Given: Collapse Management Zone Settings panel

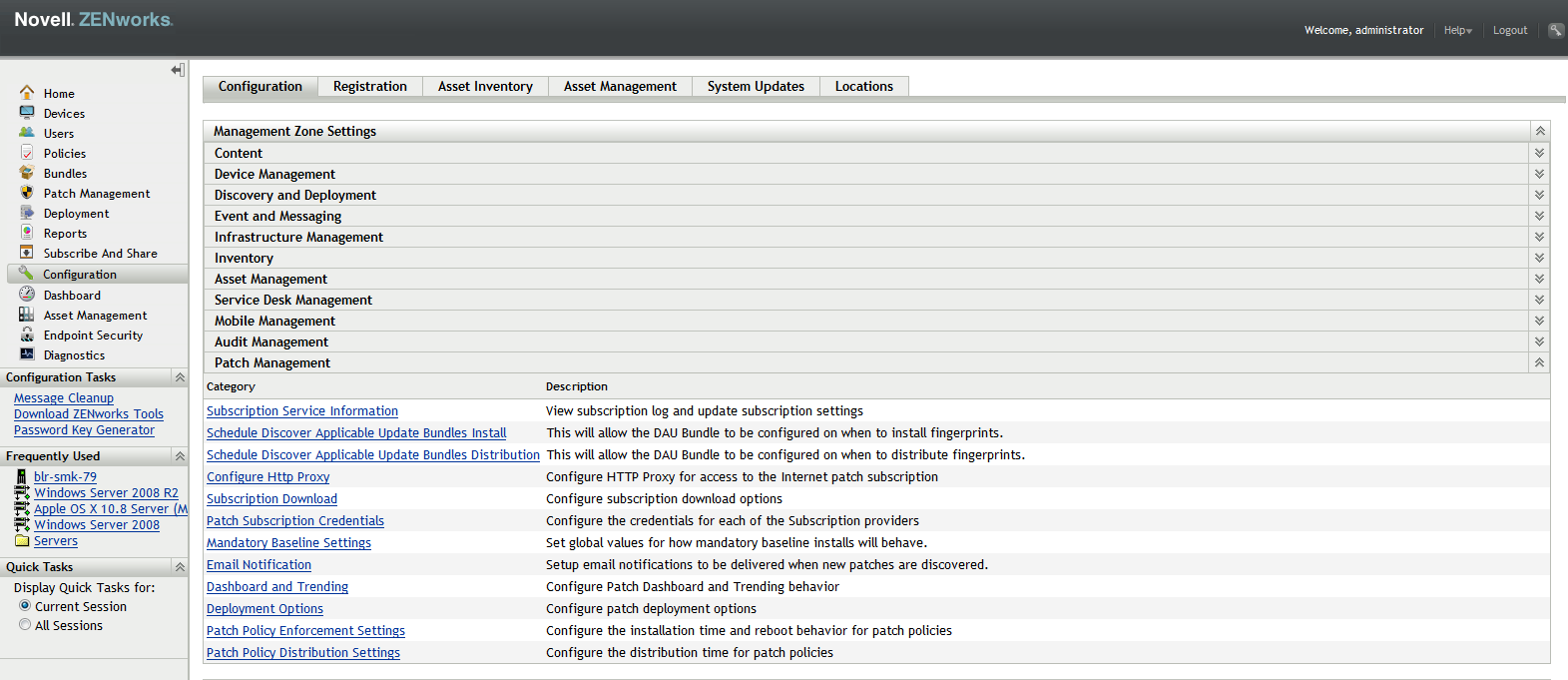Looking at the screenshot, I should [1540, 131].
